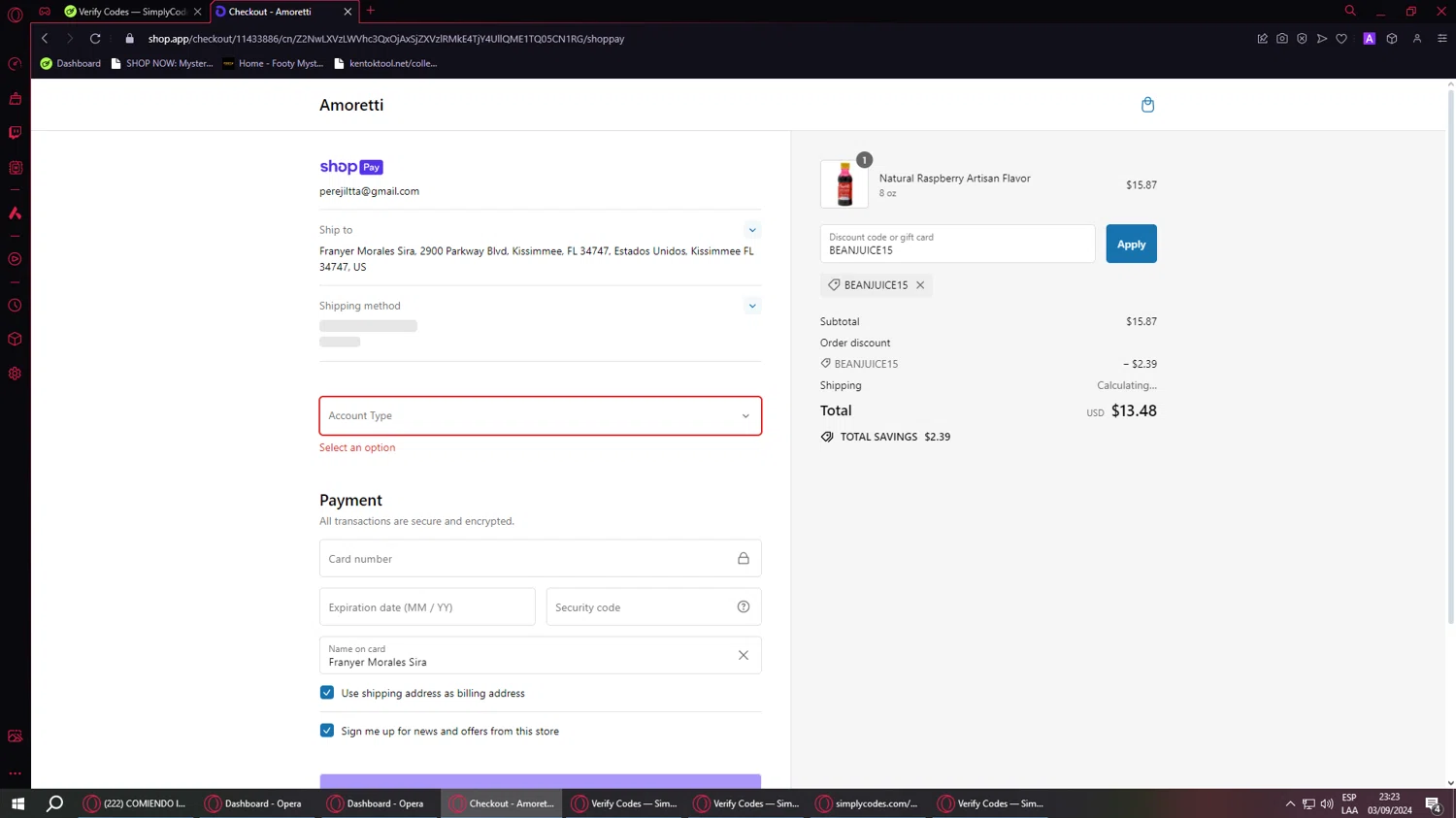The height and width of the screenshot is (818, 1456).
Task: Open the easy setup sliders icon
Action: [x=1441, y=39]
